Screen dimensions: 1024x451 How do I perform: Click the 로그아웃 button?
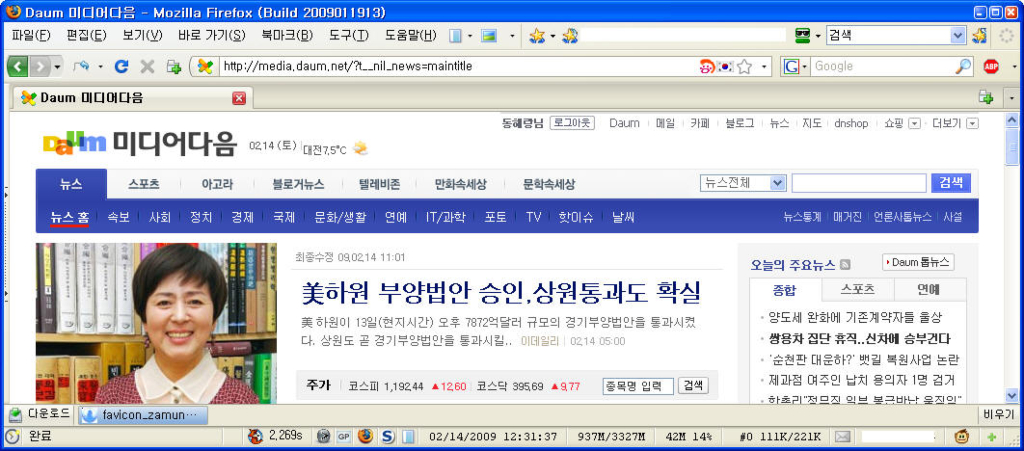pyautogui.click(x=572, y=123)
